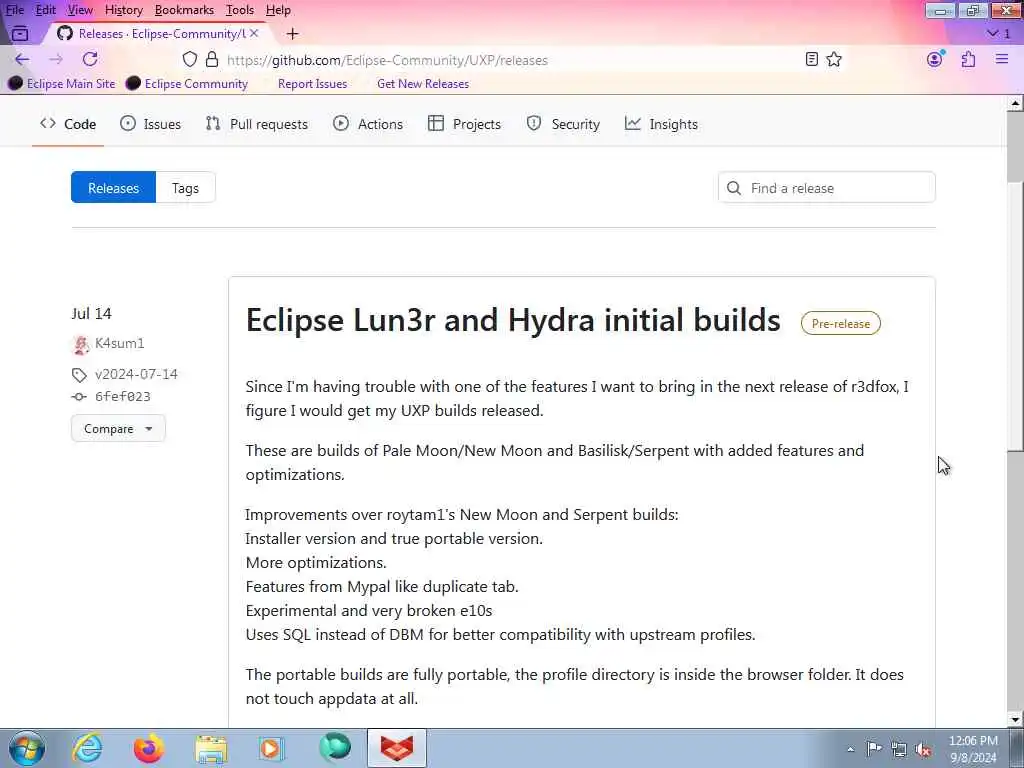The width and height of the screenshot is (1024, 768).
Task: Open Eclipse Community bookmark
Action: 187,84
